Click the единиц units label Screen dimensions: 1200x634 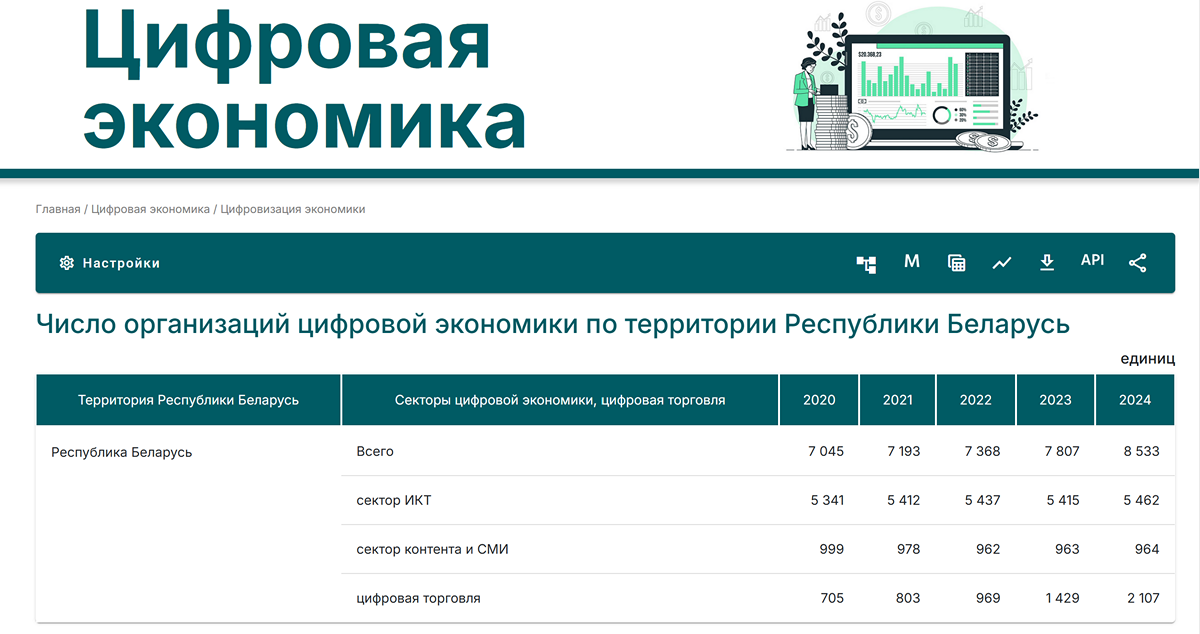[x=1150, y=359]
